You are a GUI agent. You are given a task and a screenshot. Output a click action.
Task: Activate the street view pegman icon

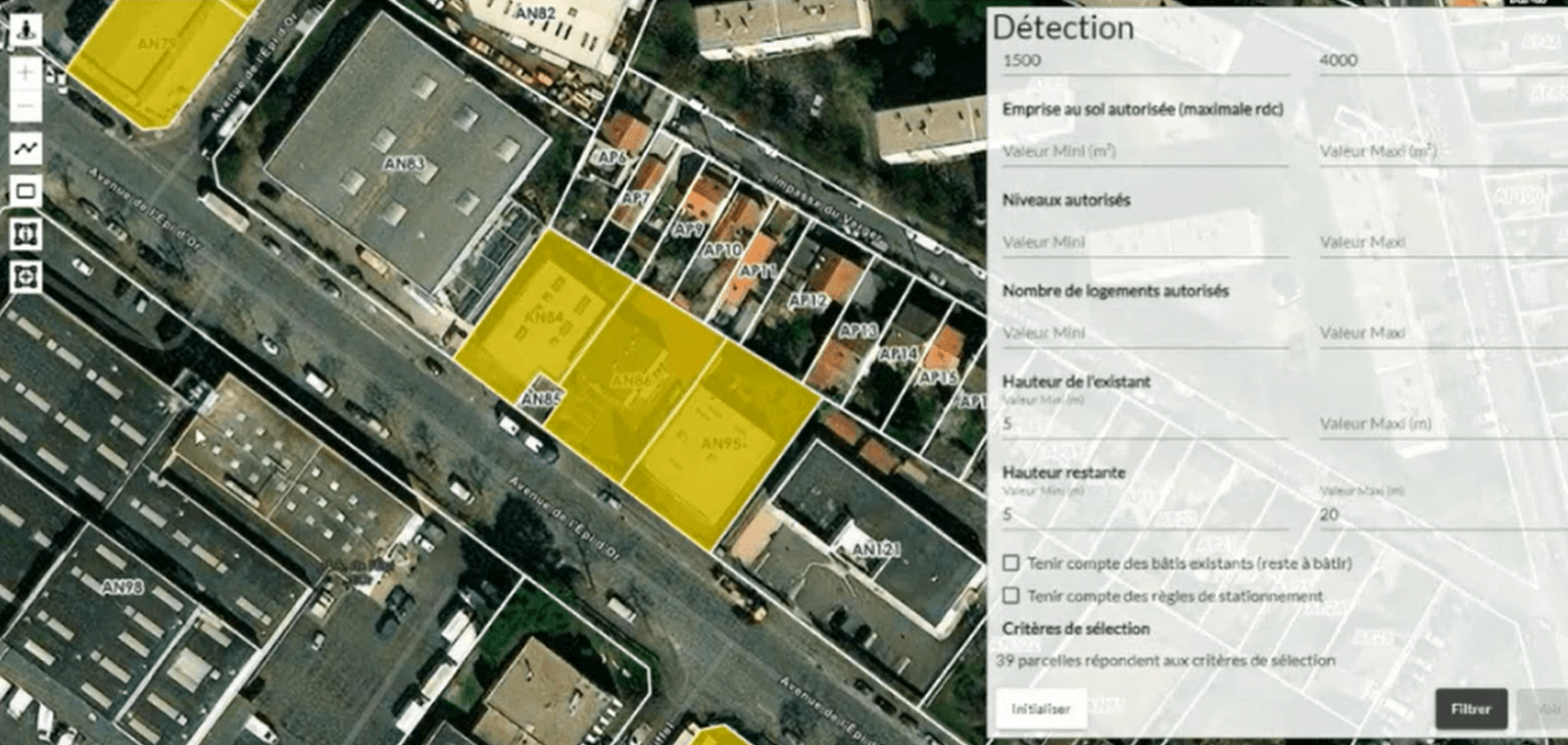(x=25, y=29)
